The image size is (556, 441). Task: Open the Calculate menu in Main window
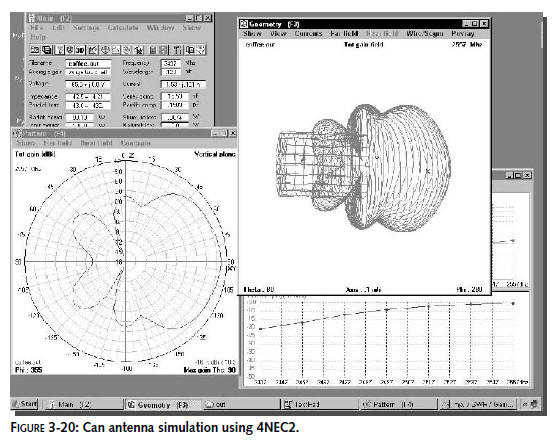(123, 28)
